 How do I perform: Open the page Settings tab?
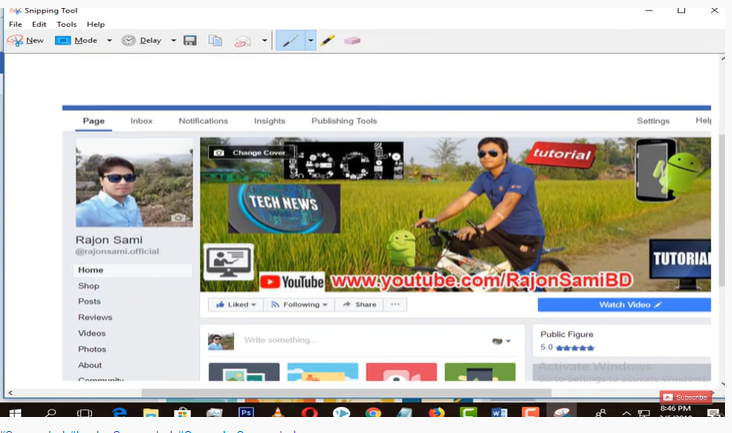pyautogui.click(x=653, y=121)
